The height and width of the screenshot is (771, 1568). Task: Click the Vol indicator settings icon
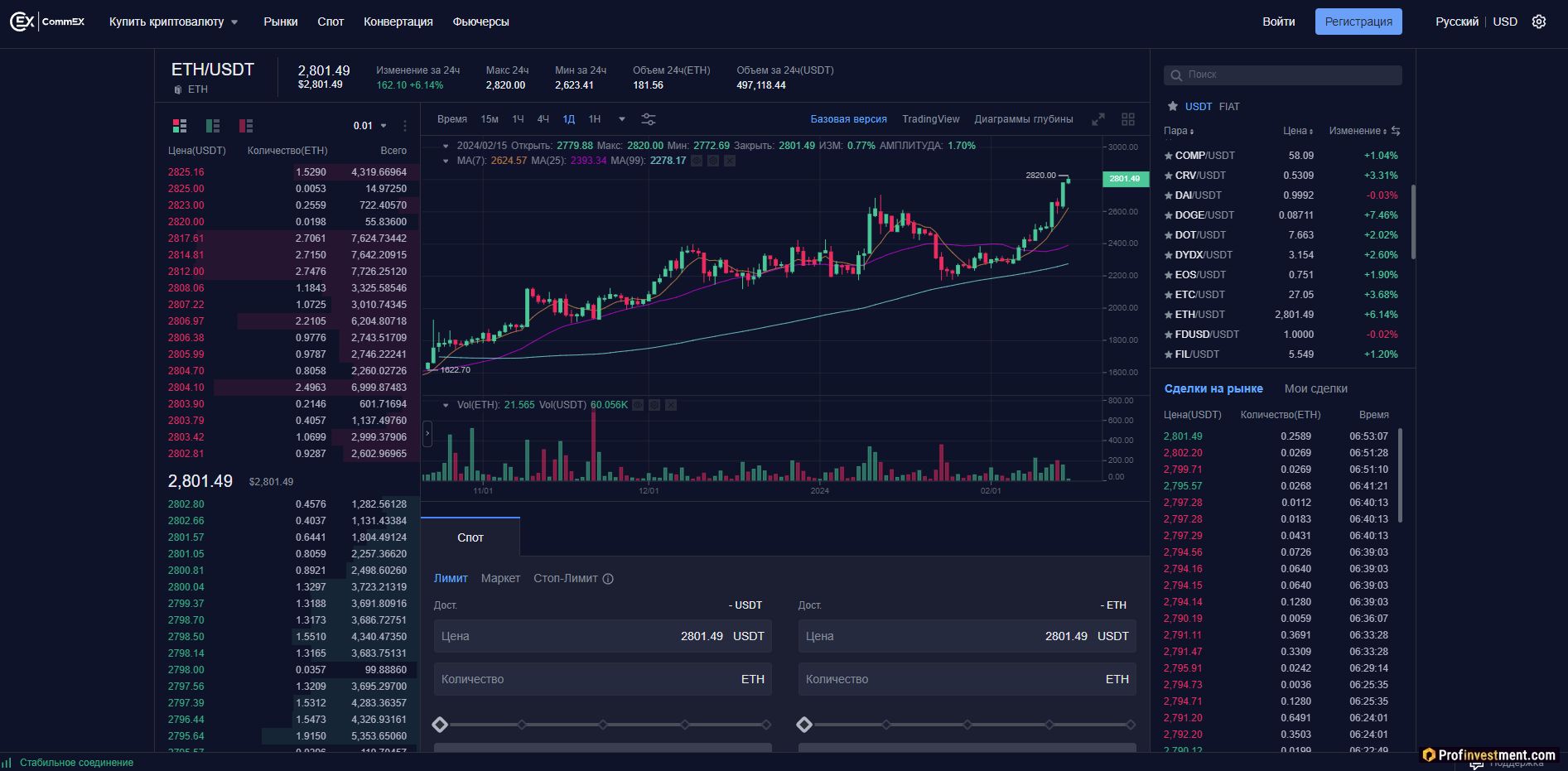click(x=654, y=405)
